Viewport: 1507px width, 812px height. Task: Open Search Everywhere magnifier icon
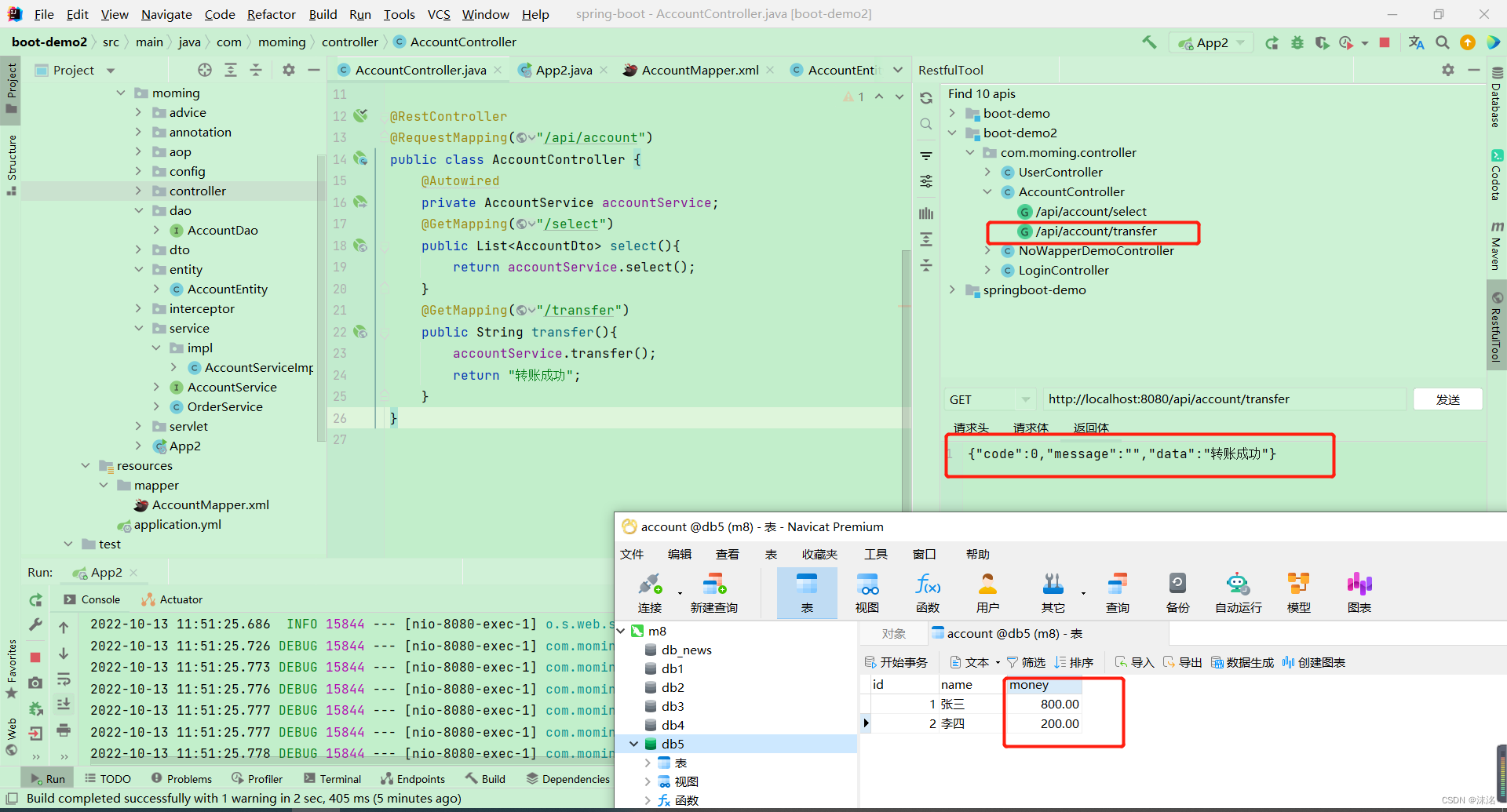point(1443,42)
